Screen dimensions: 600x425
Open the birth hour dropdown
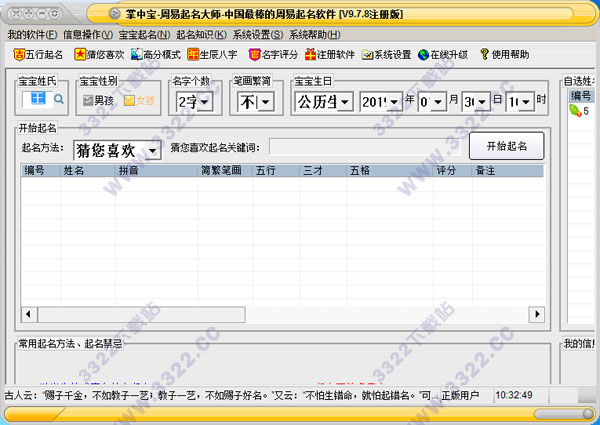tap(527, 102)
